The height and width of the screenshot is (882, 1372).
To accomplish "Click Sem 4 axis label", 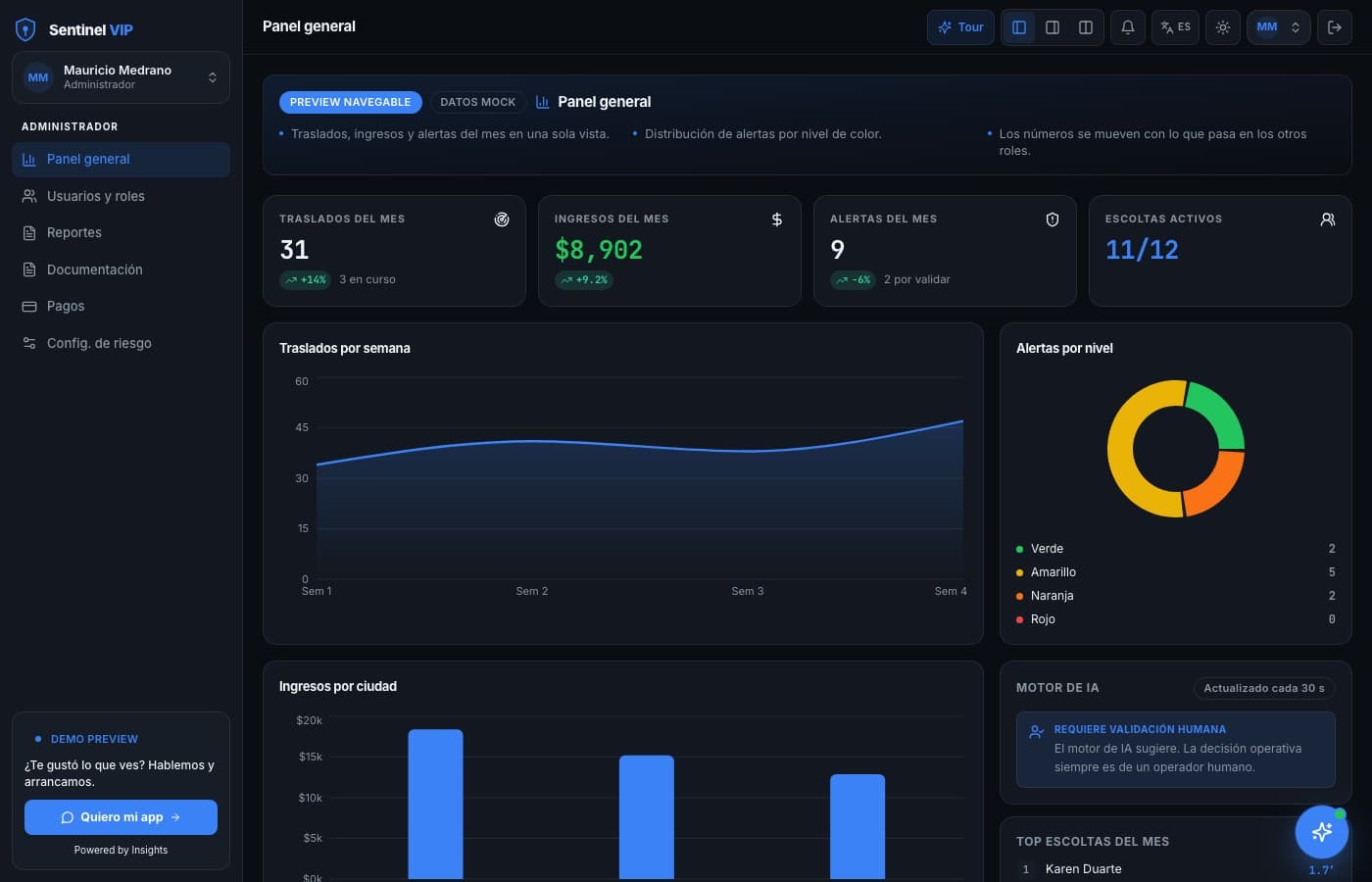I will [x=951, y=592].
